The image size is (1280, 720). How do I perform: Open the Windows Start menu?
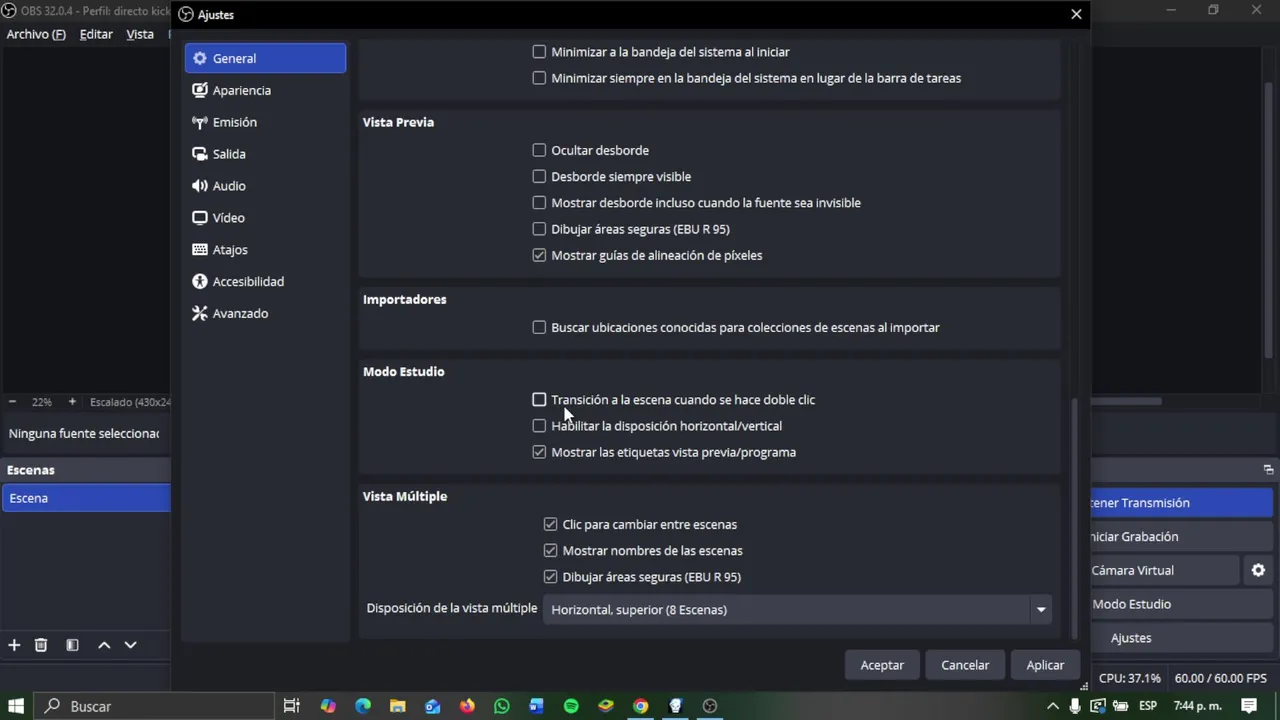click(16, 706)
